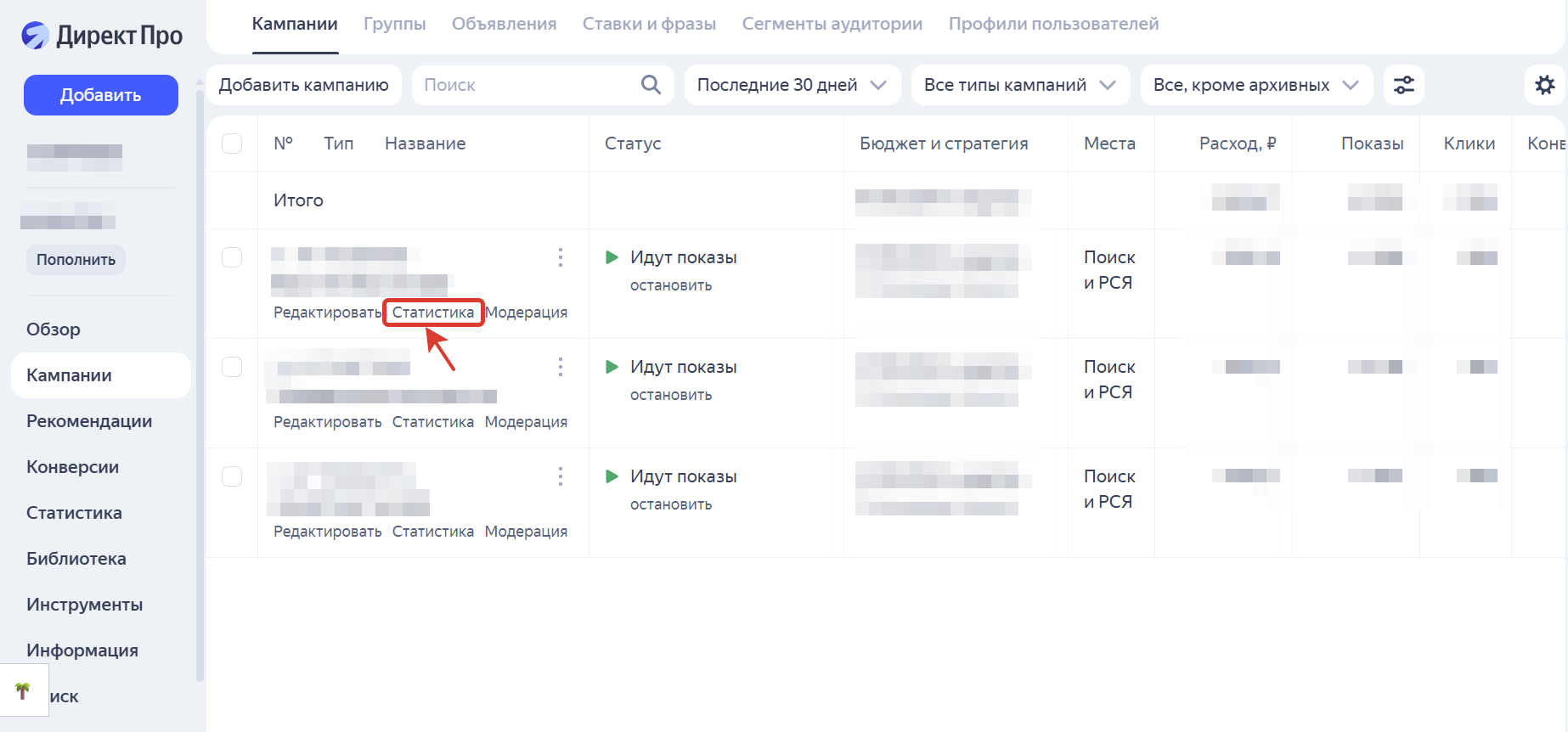The width and height of the screenshot is (1568, 732).
Task: Open Рекомендации in the sidebar
Action: [89, 421]
